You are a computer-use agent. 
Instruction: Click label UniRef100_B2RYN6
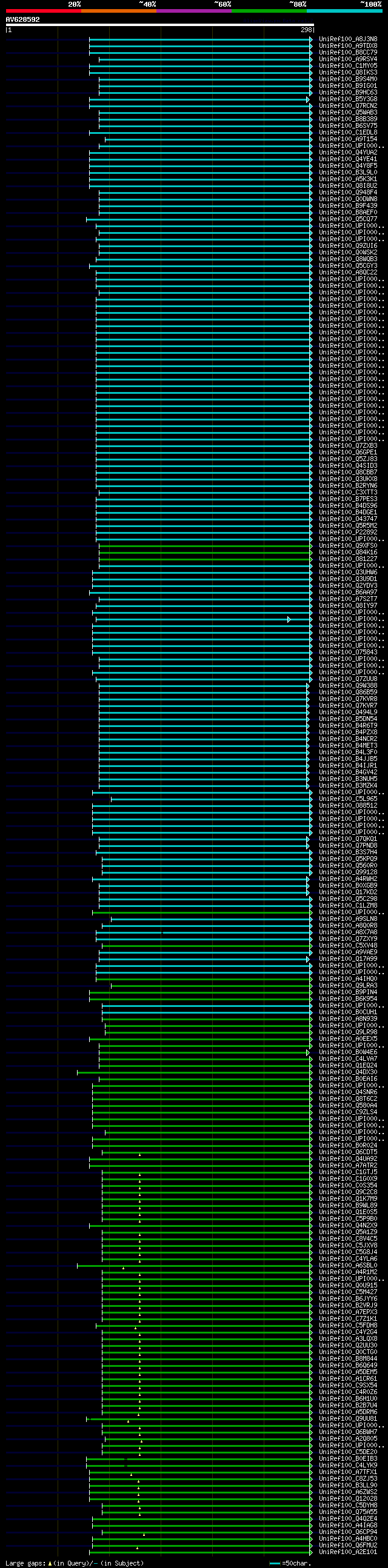pyautogui.click(x=348, y=486)
